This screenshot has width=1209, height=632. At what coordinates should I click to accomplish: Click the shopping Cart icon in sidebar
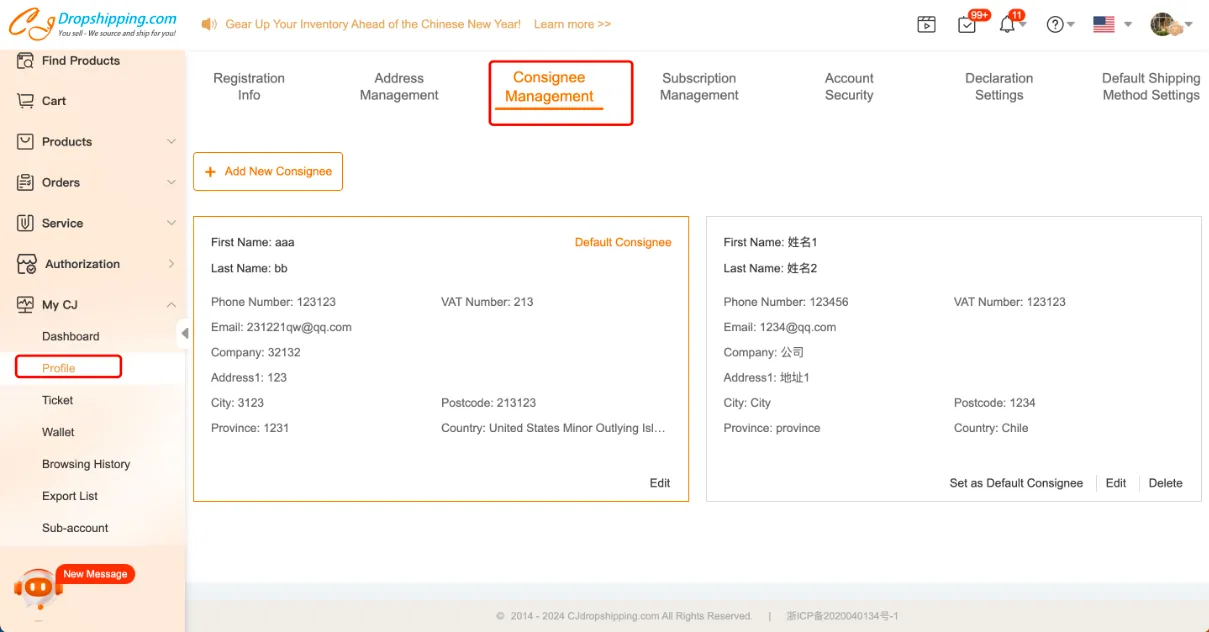(x=26, y=101)
